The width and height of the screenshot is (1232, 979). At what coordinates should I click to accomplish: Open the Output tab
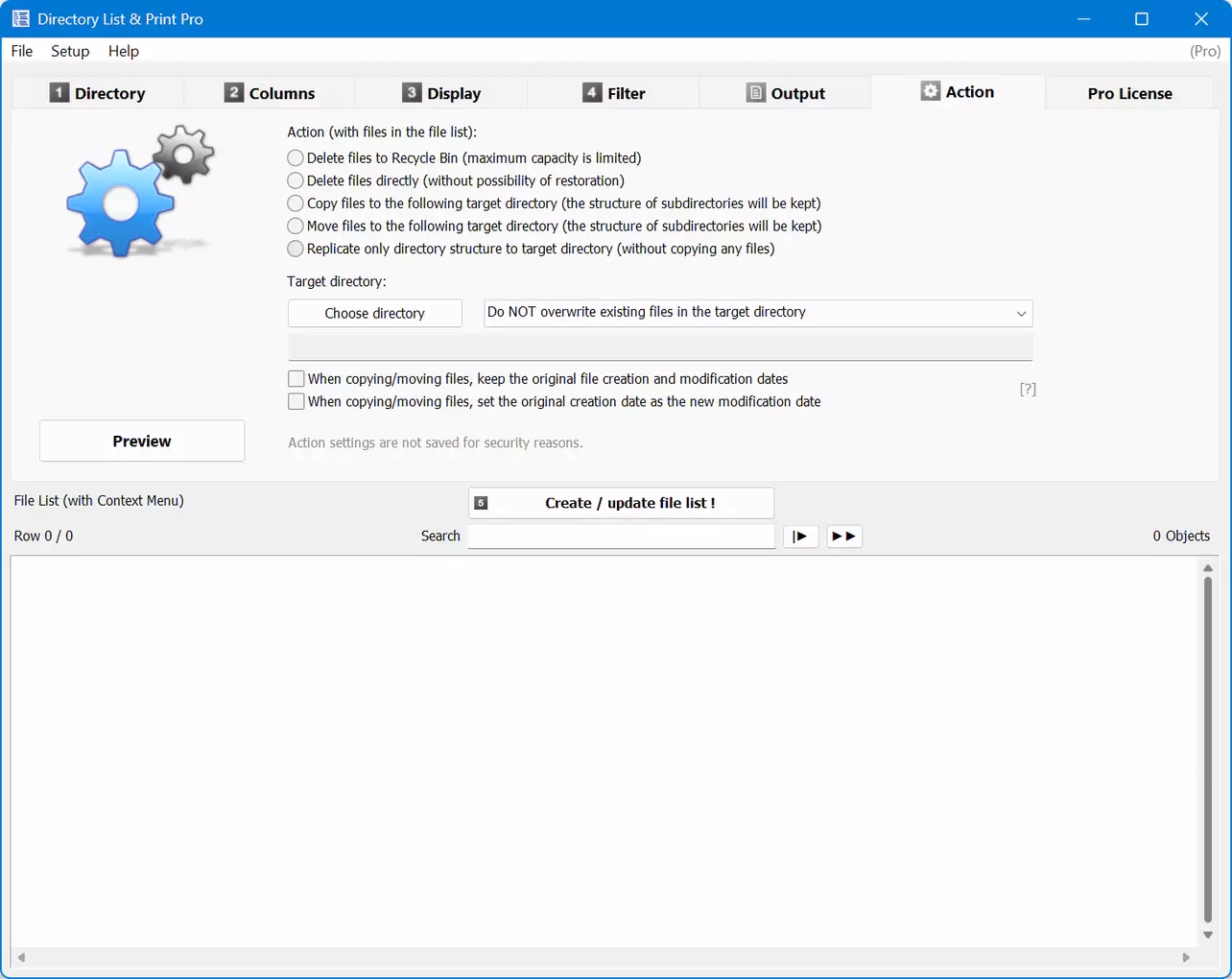pyautogui.click(x=786, y=93)
